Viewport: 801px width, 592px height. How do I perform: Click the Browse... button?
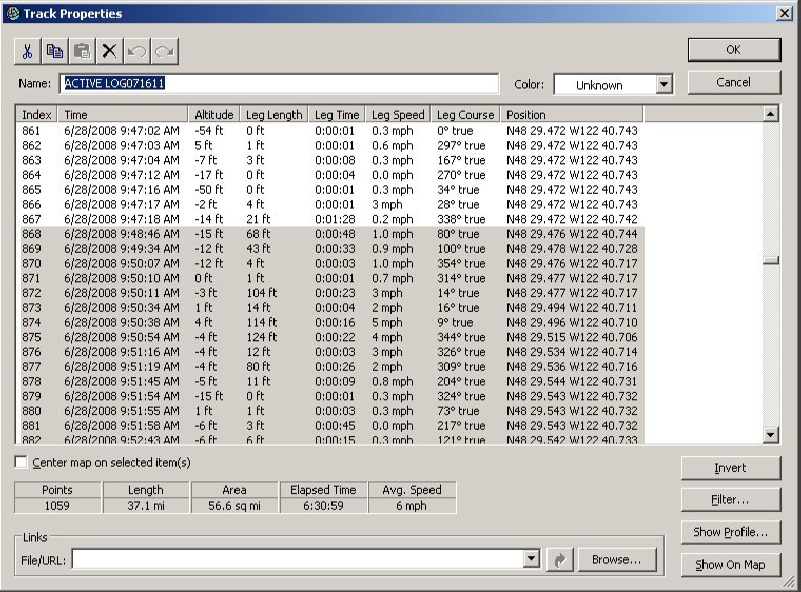coord(617,560)
